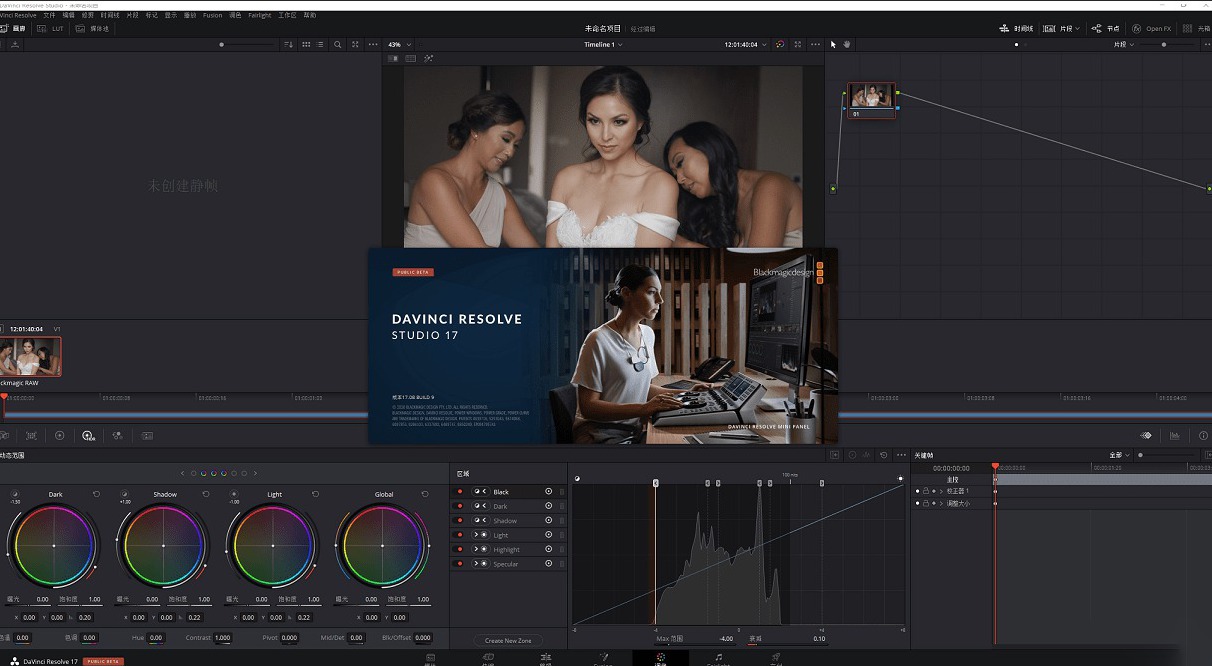Select the hand pan tool in node editor

click(846, 45)
